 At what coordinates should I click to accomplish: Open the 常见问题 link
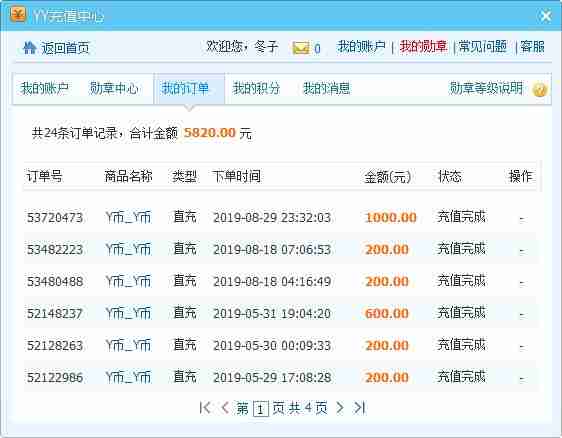(x=482, y=47)
